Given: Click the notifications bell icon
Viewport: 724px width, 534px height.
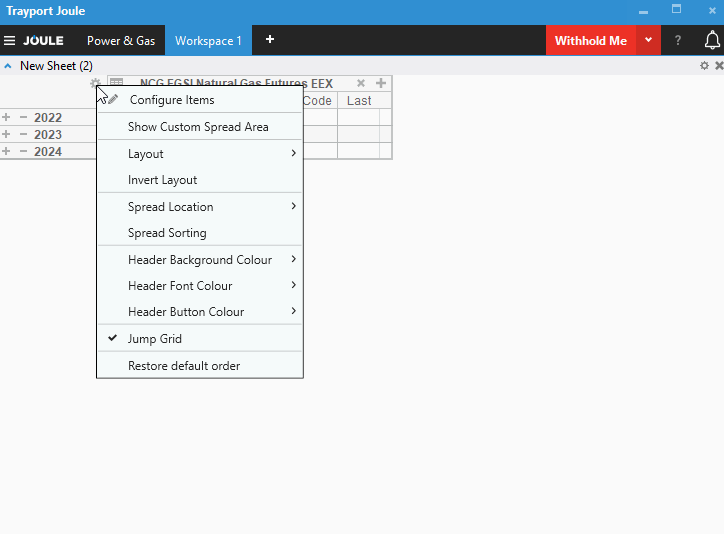Looking at the screenshot, I should point(712,41).
